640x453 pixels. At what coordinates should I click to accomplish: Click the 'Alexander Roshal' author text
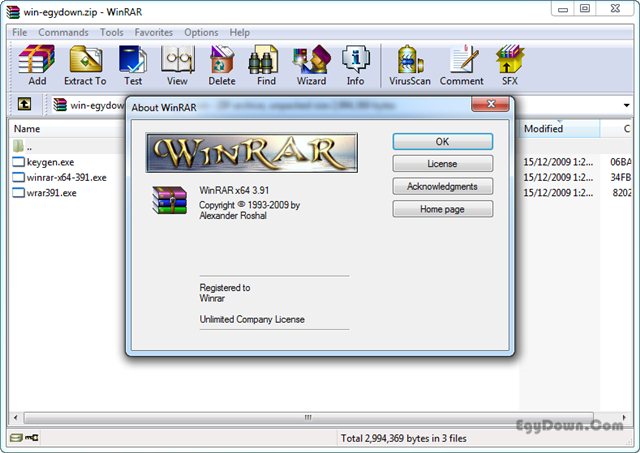pyautogui.click(x=233, y=215)
